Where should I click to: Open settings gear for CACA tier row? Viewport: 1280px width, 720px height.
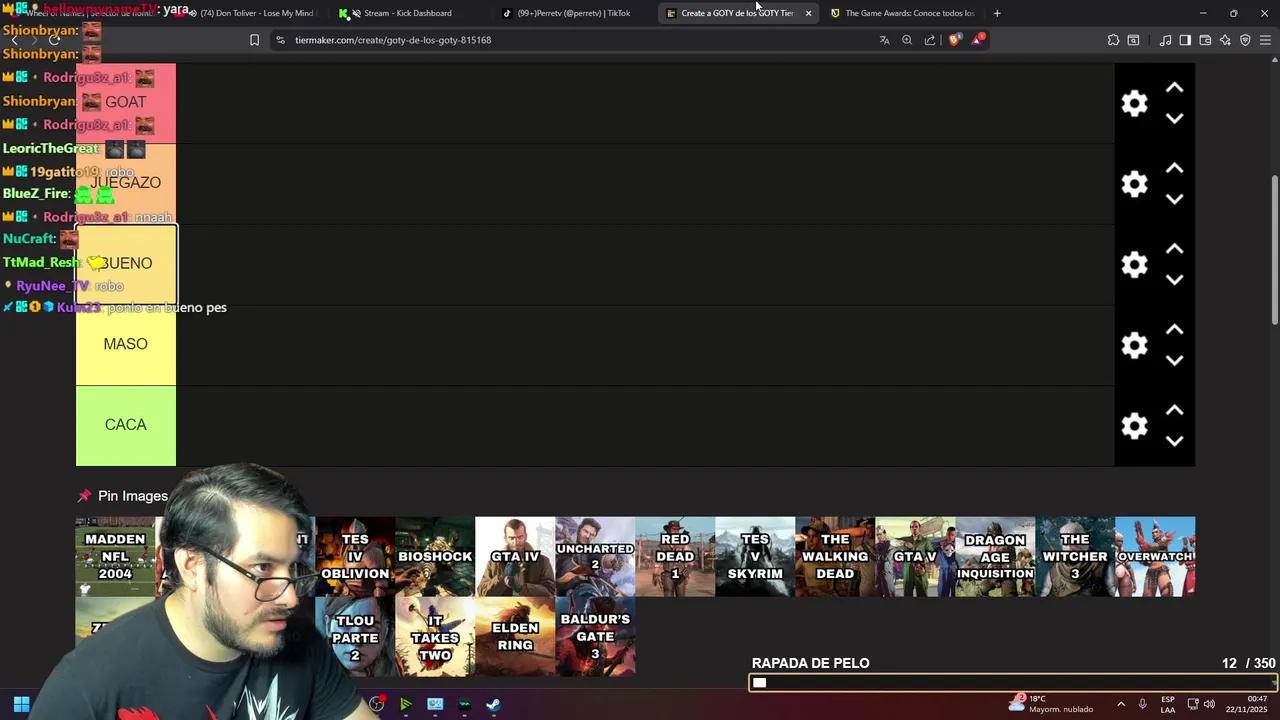pyautogui.click(x=1134, y=426)
